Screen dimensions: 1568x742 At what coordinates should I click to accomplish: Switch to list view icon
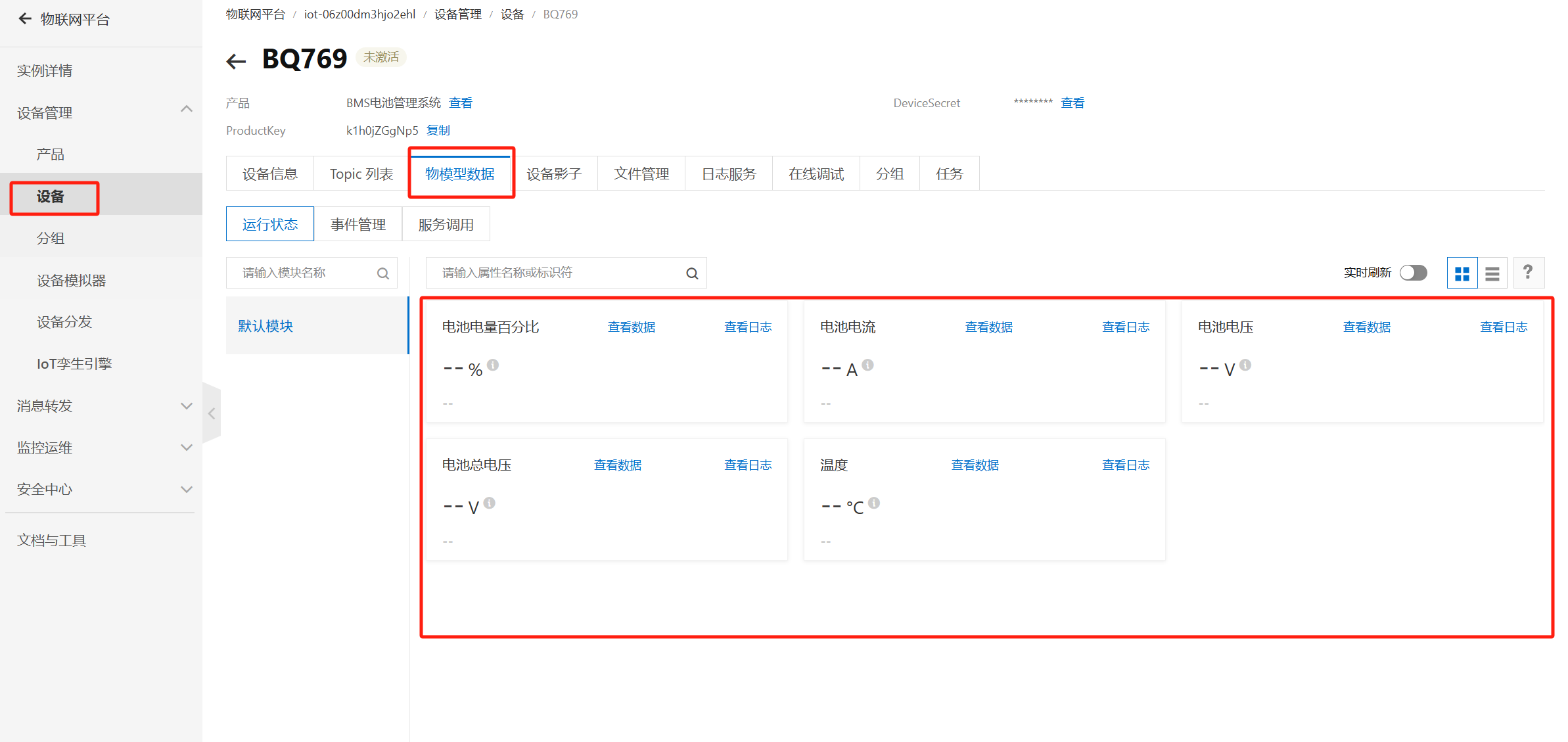click(x=1492, y=273)
